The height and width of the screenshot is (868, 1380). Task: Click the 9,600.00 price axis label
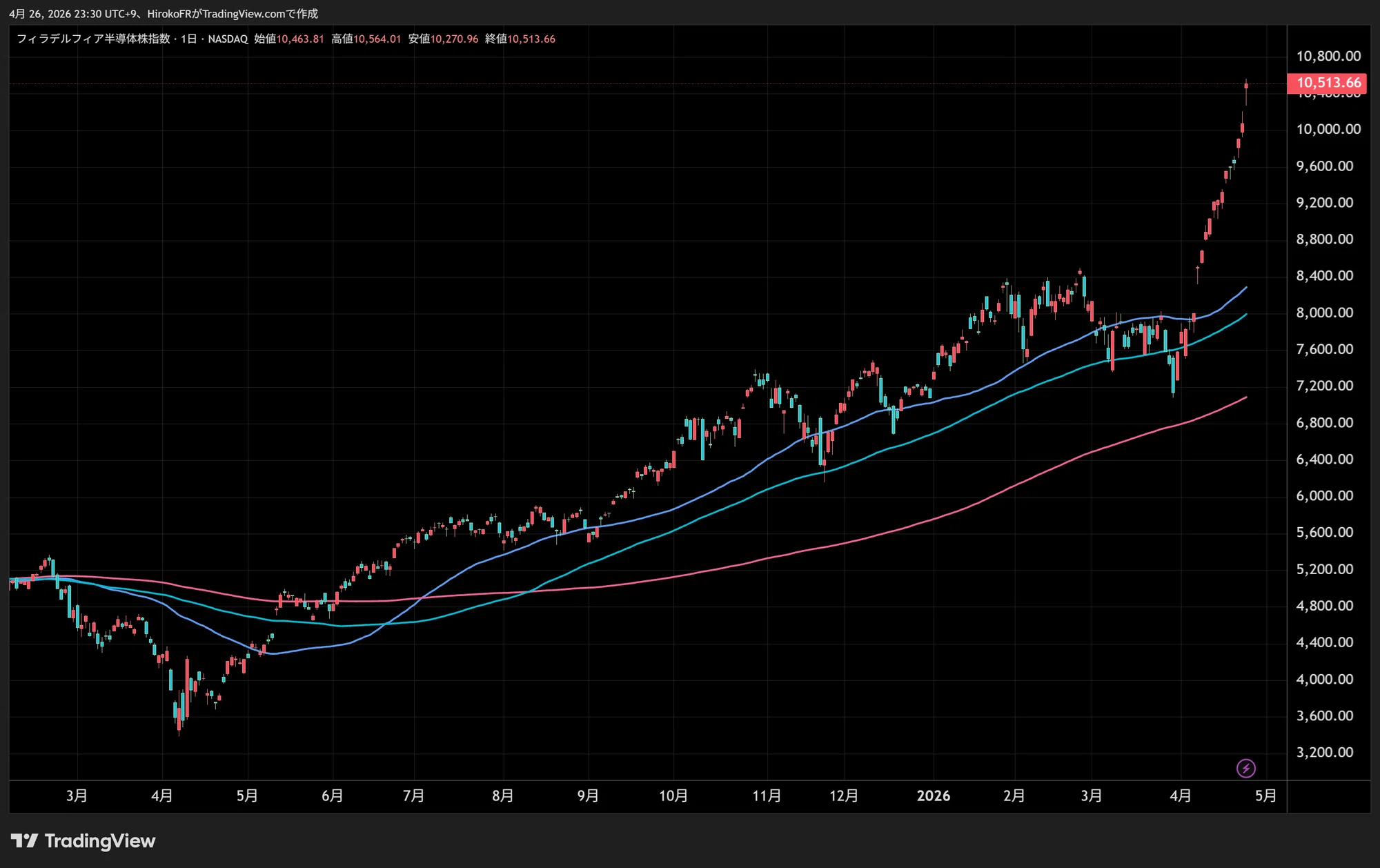click(1325, 166)
